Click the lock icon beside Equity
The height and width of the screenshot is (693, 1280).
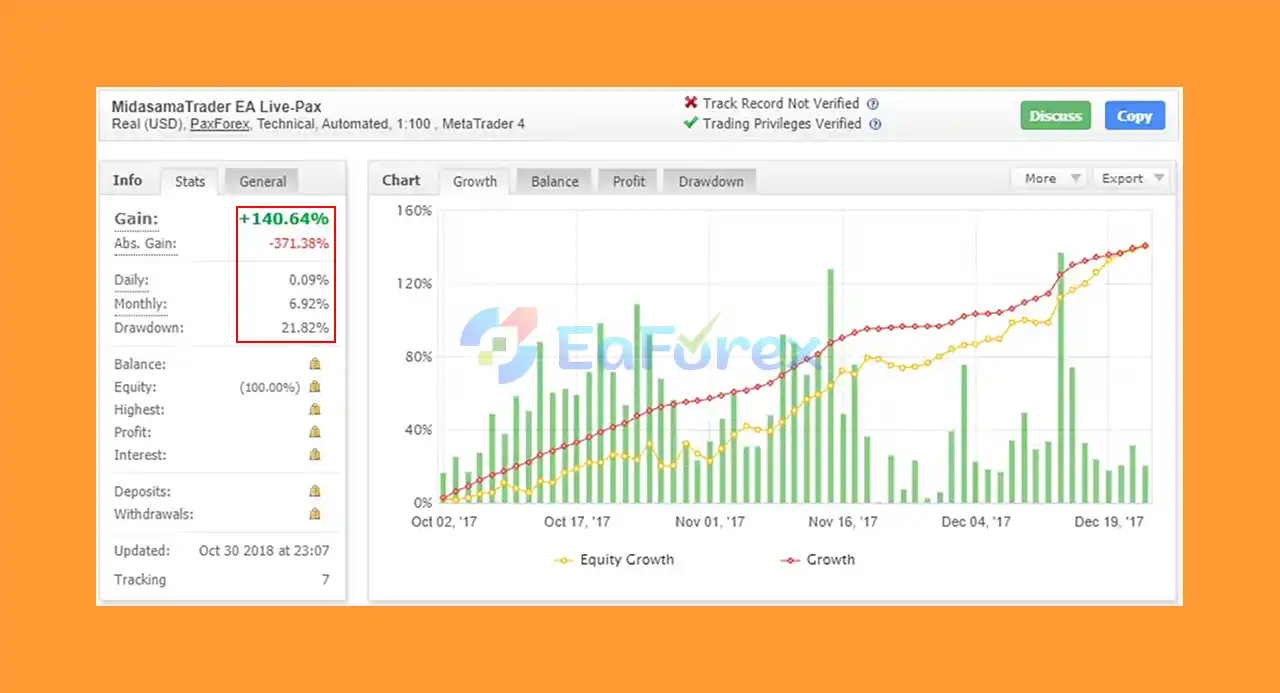coord(314,387)
